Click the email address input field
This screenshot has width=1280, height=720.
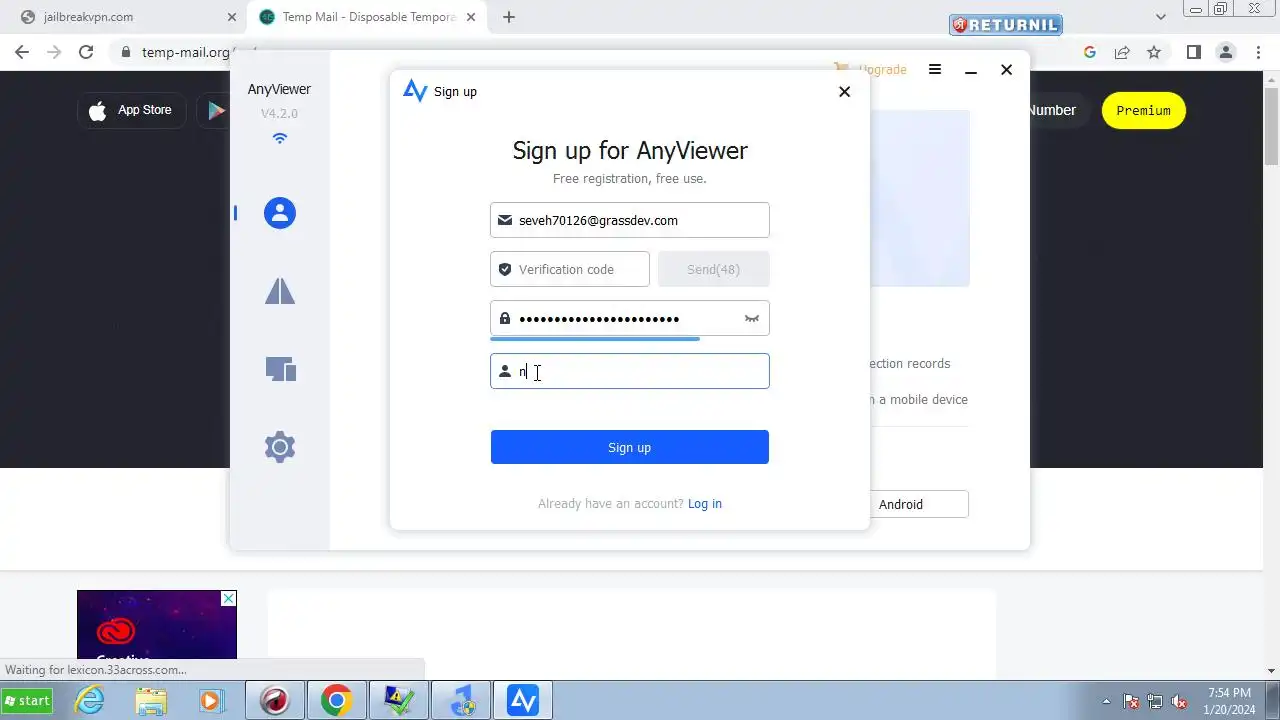click(x=630, y=220)
